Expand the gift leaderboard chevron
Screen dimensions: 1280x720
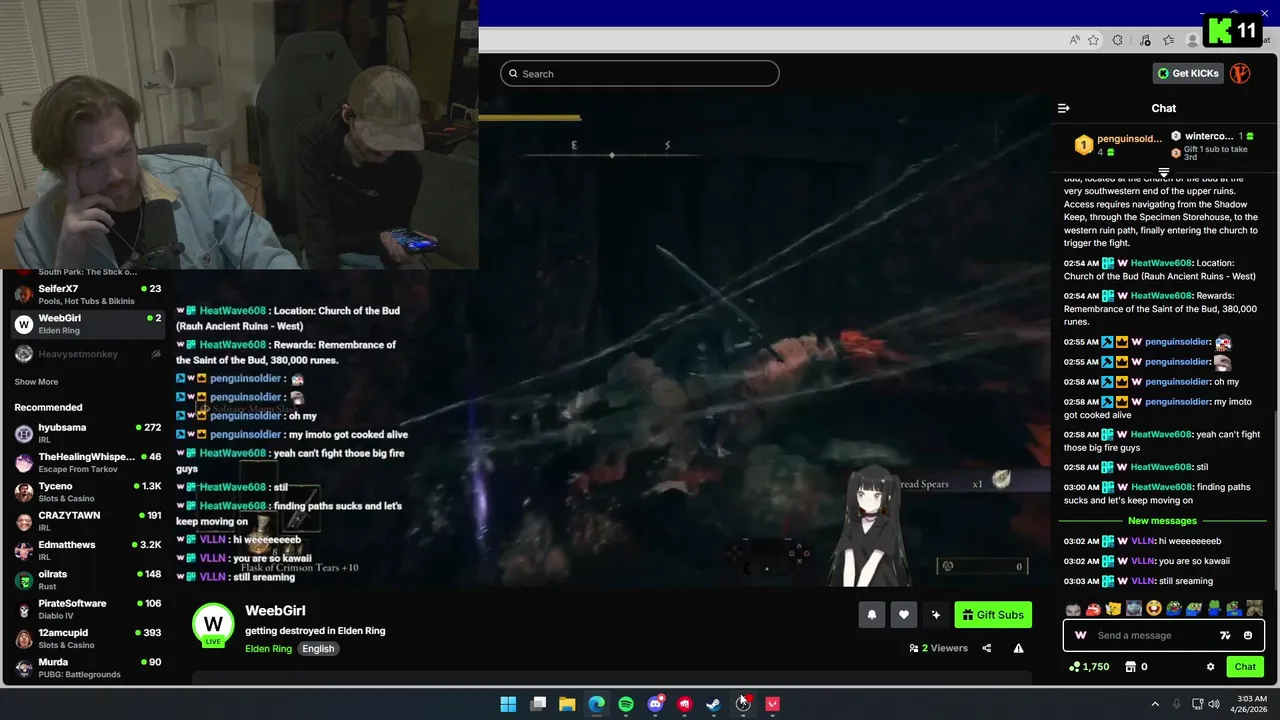click(1163, 173)
